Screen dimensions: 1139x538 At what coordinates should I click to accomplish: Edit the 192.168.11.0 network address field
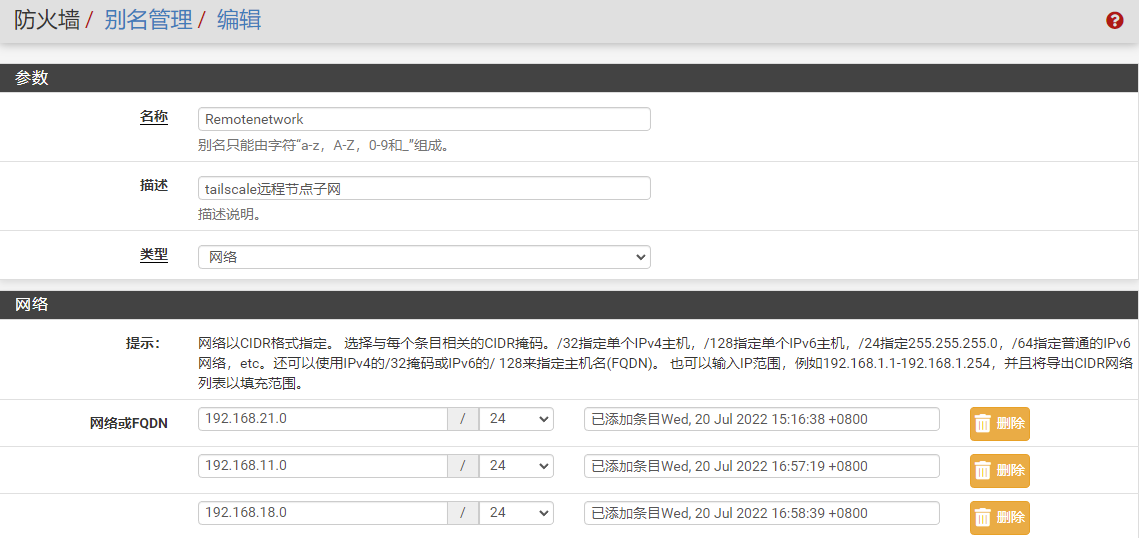322,466
